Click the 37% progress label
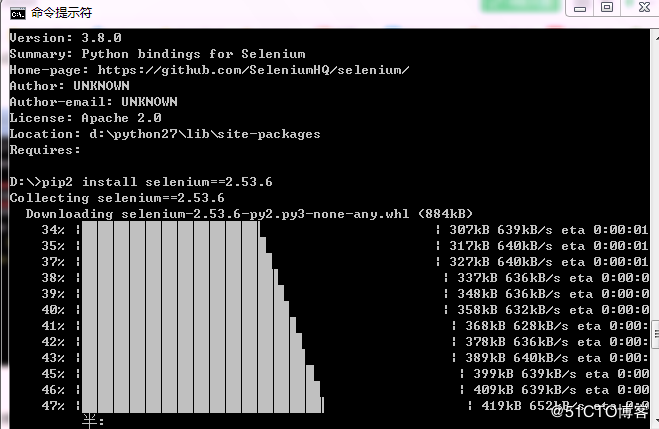The height and width of the screenshot is (429, 659). coord(53,262)
